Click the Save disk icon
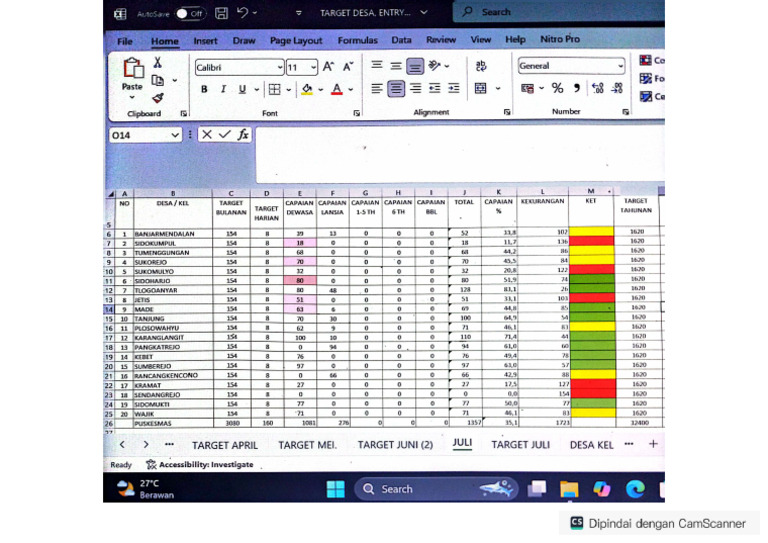Screen dimensions: 768x543 tap(221, 13)
